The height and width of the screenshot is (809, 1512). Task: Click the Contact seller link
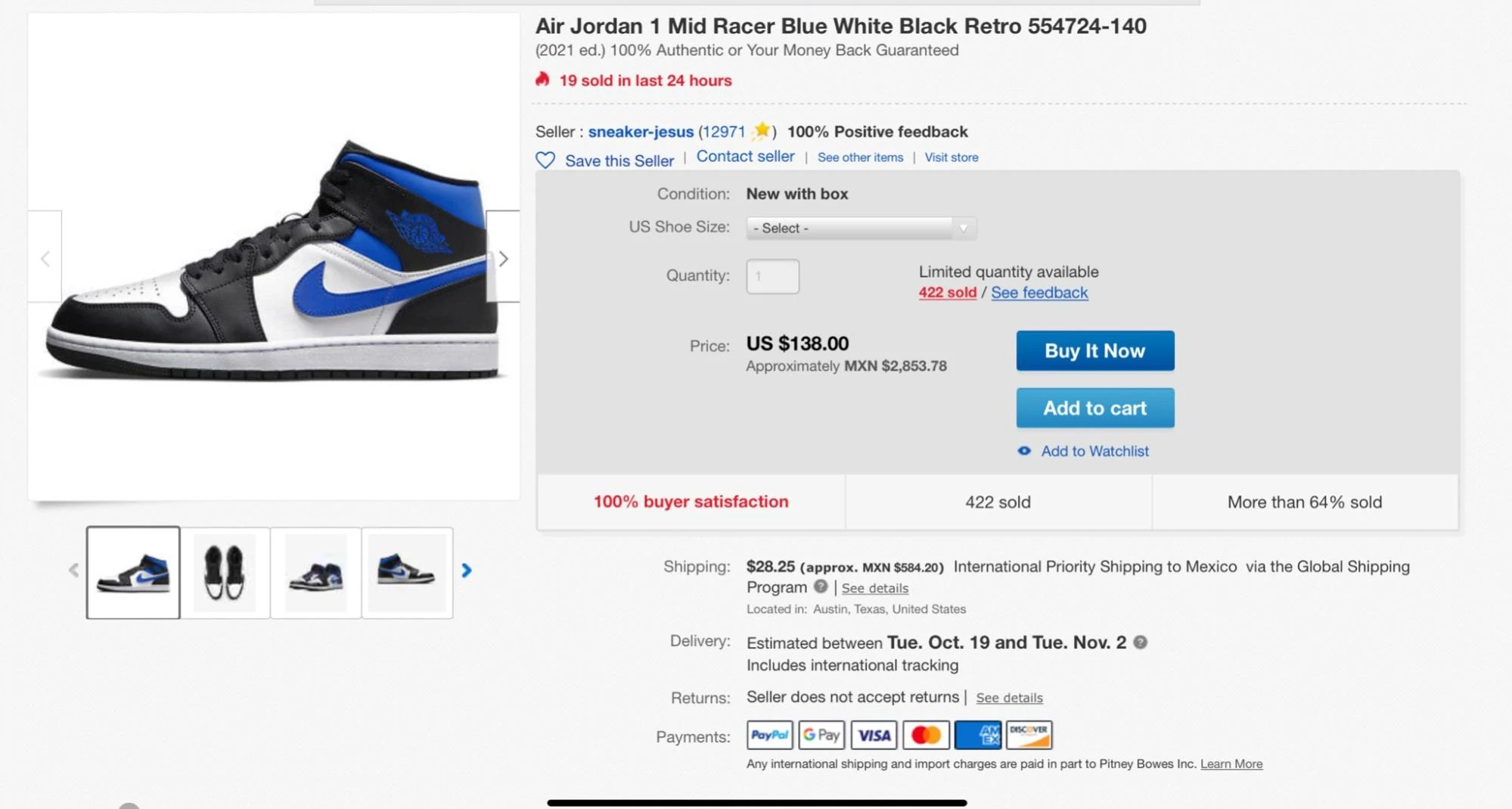(x=745, y=157)
